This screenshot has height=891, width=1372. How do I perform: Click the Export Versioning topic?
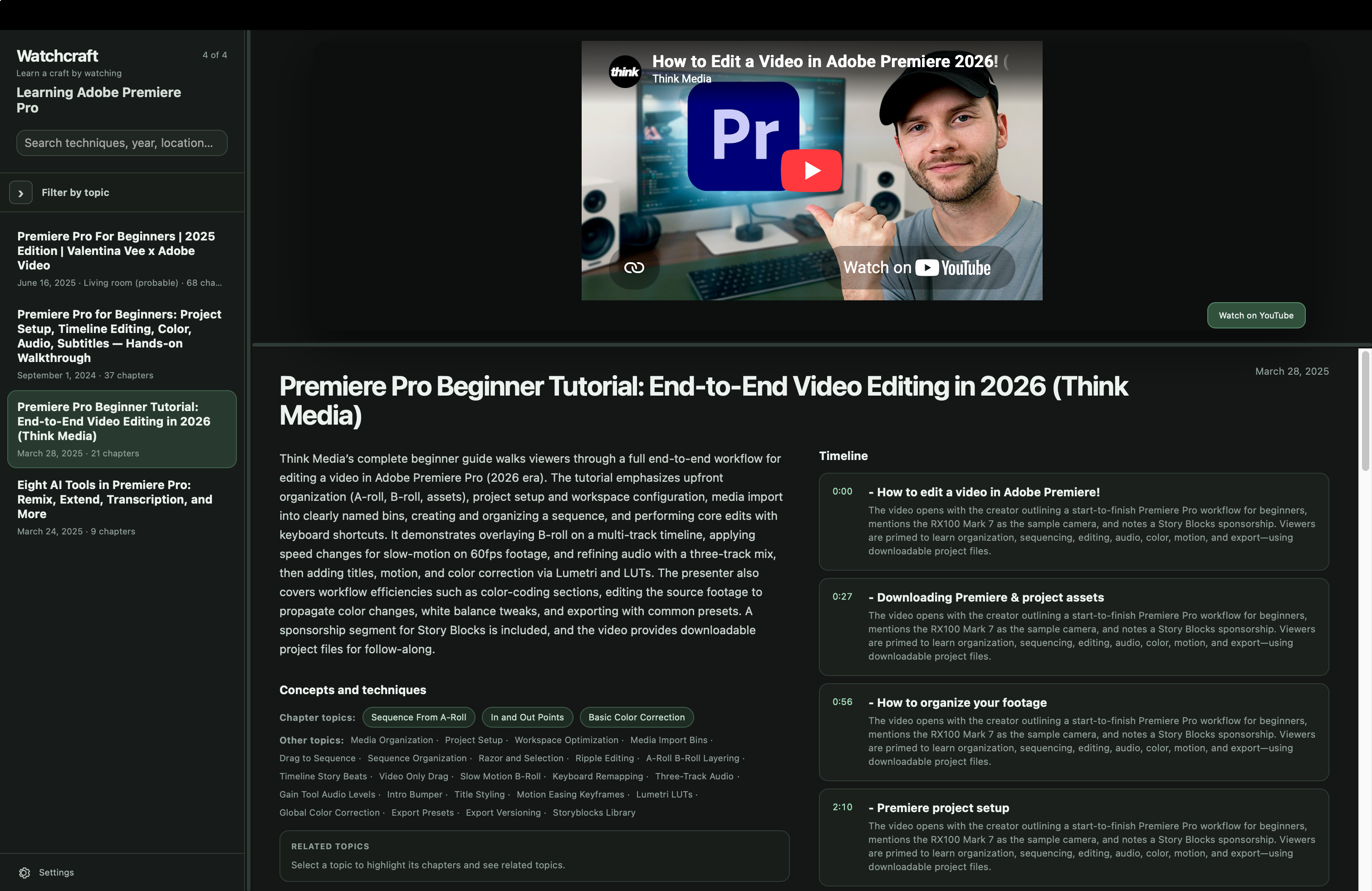[x=503, y=812]
